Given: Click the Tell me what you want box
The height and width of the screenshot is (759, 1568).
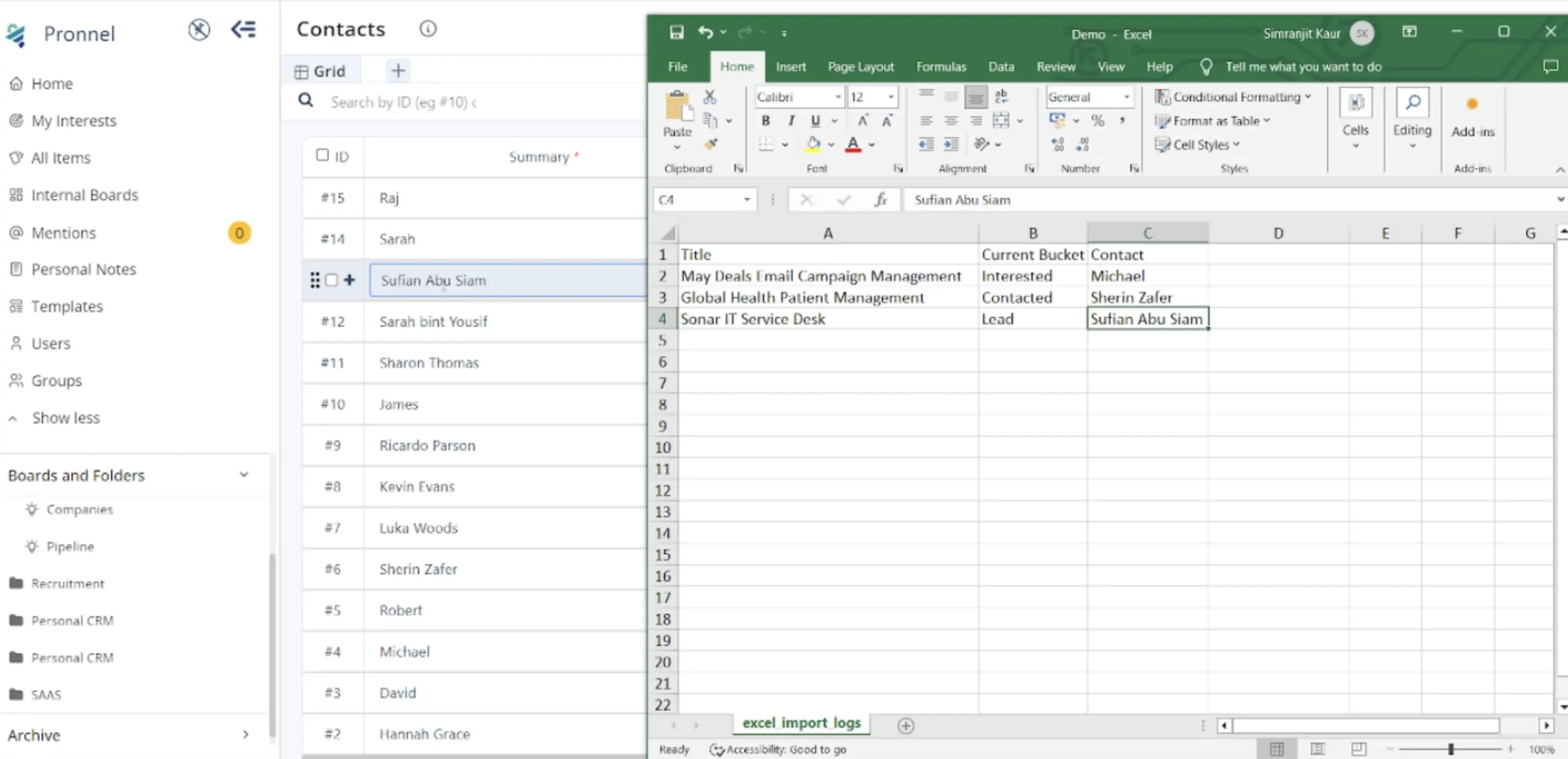Looking at the screenshot, I should coord(1302,67).
